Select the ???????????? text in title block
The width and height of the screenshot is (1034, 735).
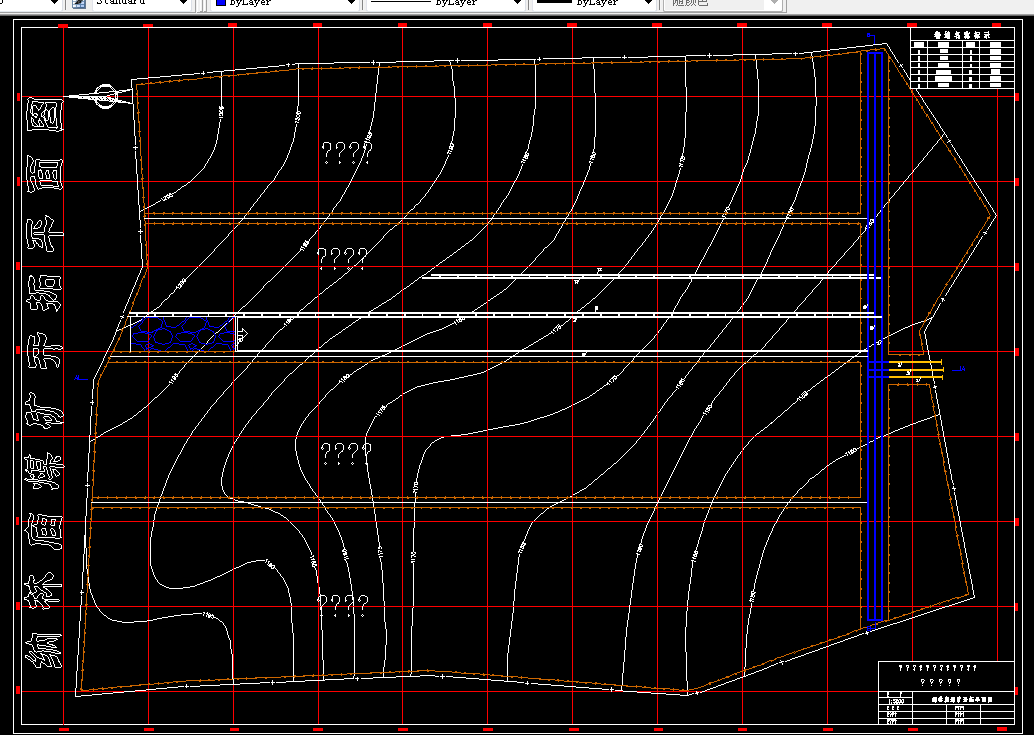coord(937,668)
